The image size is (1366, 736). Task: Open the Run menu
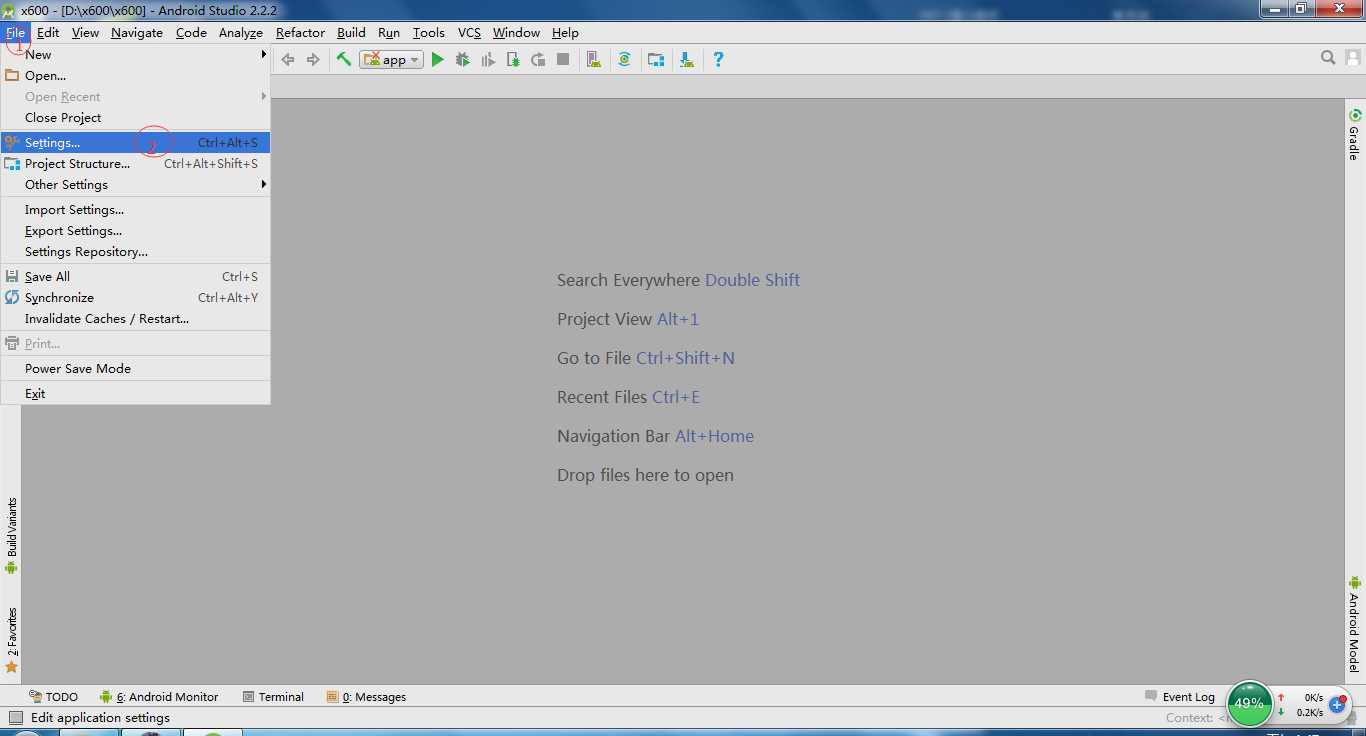tap(389, 32)
